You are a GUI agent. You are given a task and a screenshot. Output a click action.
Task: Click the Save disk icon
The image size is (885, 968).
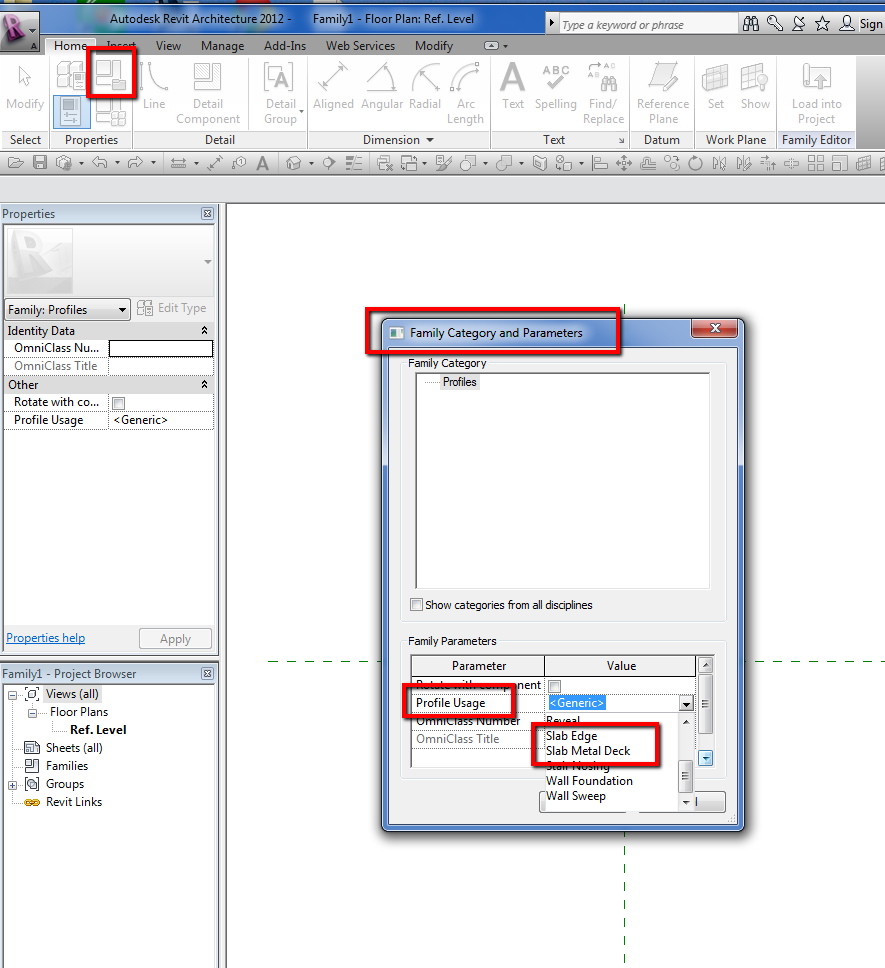pos(40,163)
